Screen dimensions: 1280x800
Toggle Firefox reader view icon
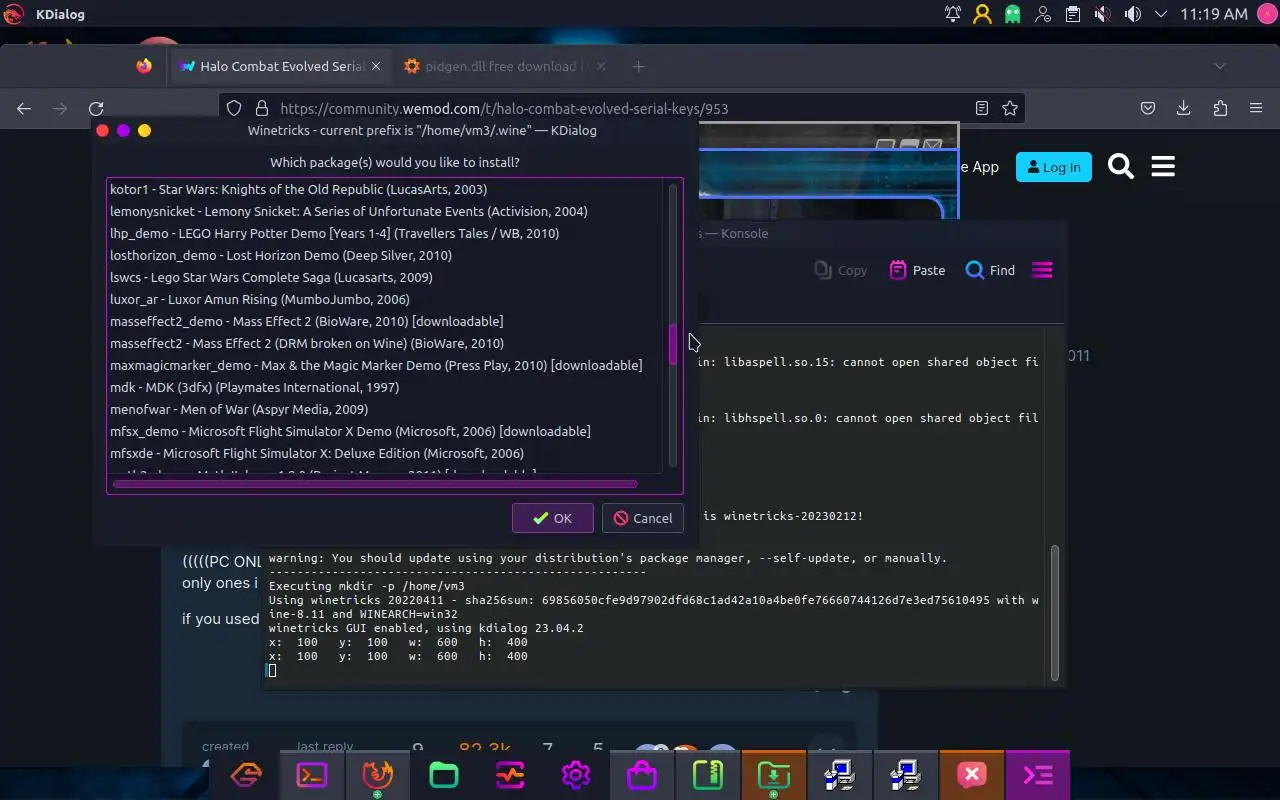[x=982, y=108]
